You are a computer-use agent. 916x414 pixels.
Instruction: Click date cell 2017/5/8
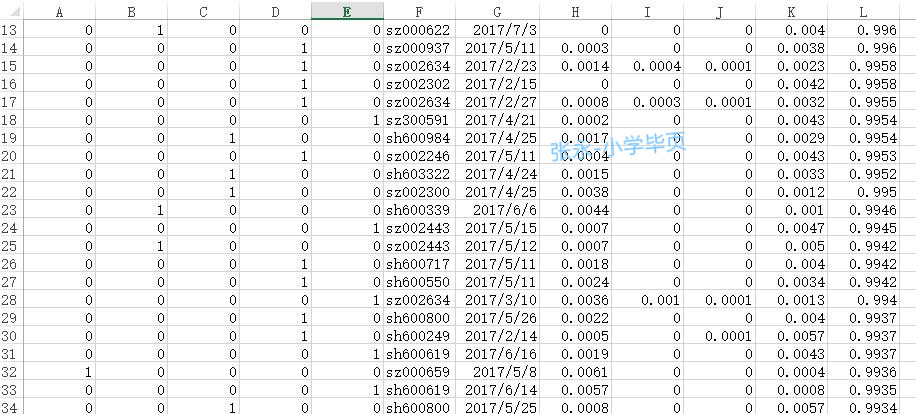(x=497, y=372)
